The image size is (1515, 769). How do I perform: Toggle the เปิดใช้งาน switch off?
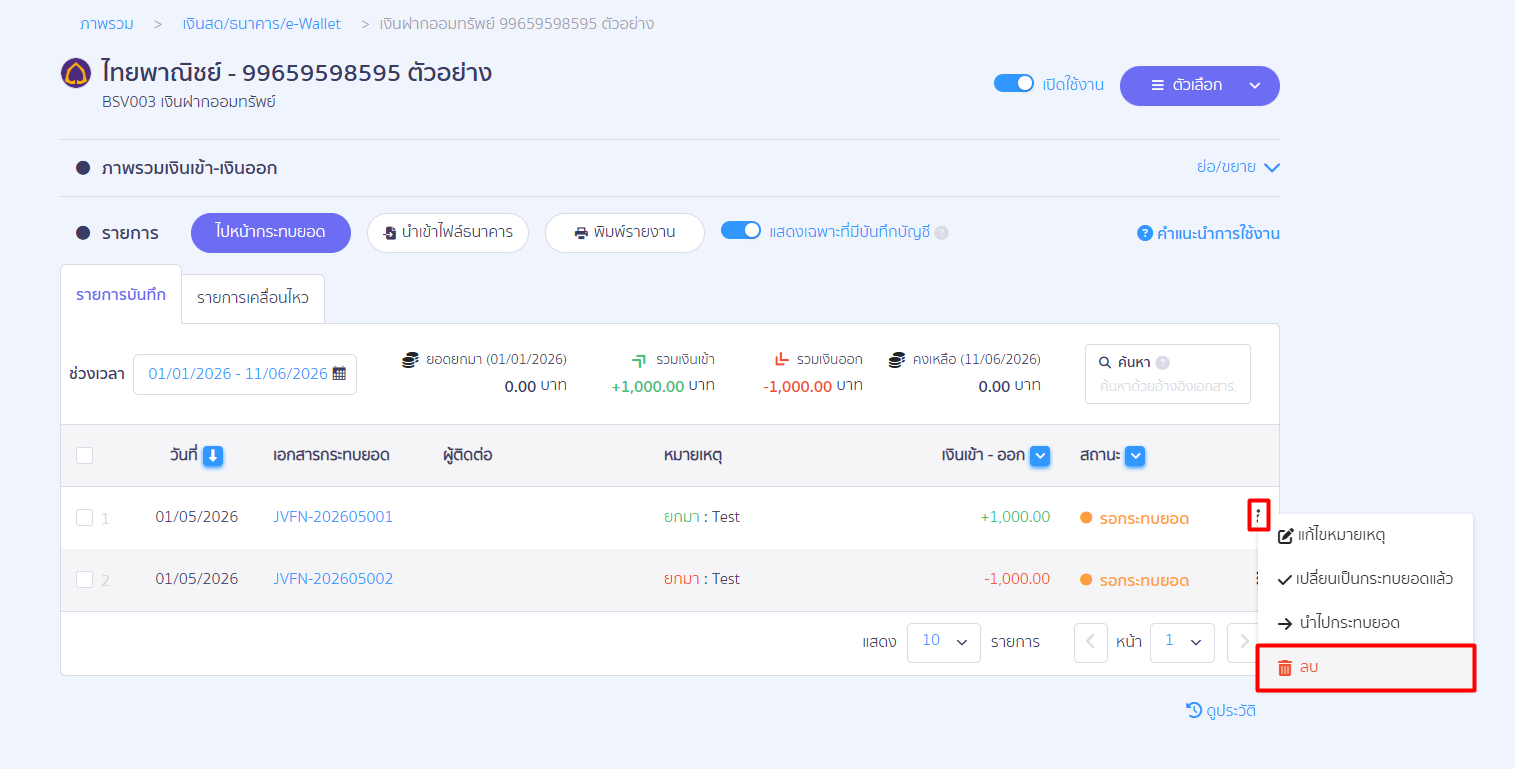click(1014, 84)
